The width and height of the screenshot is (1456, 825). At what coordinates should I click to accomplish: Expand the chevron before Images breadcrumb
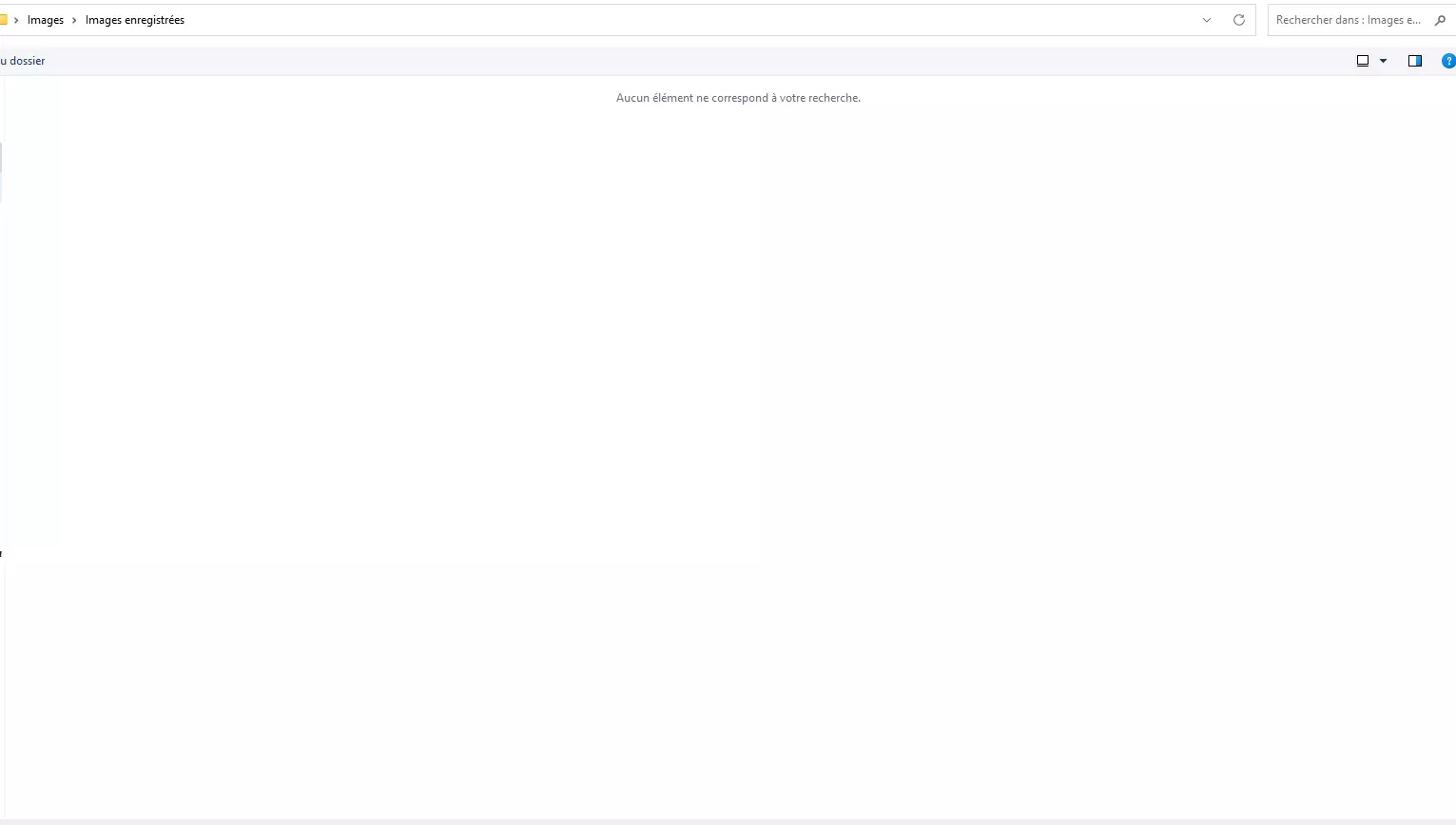pyautogui.click(x=16, y=20)
